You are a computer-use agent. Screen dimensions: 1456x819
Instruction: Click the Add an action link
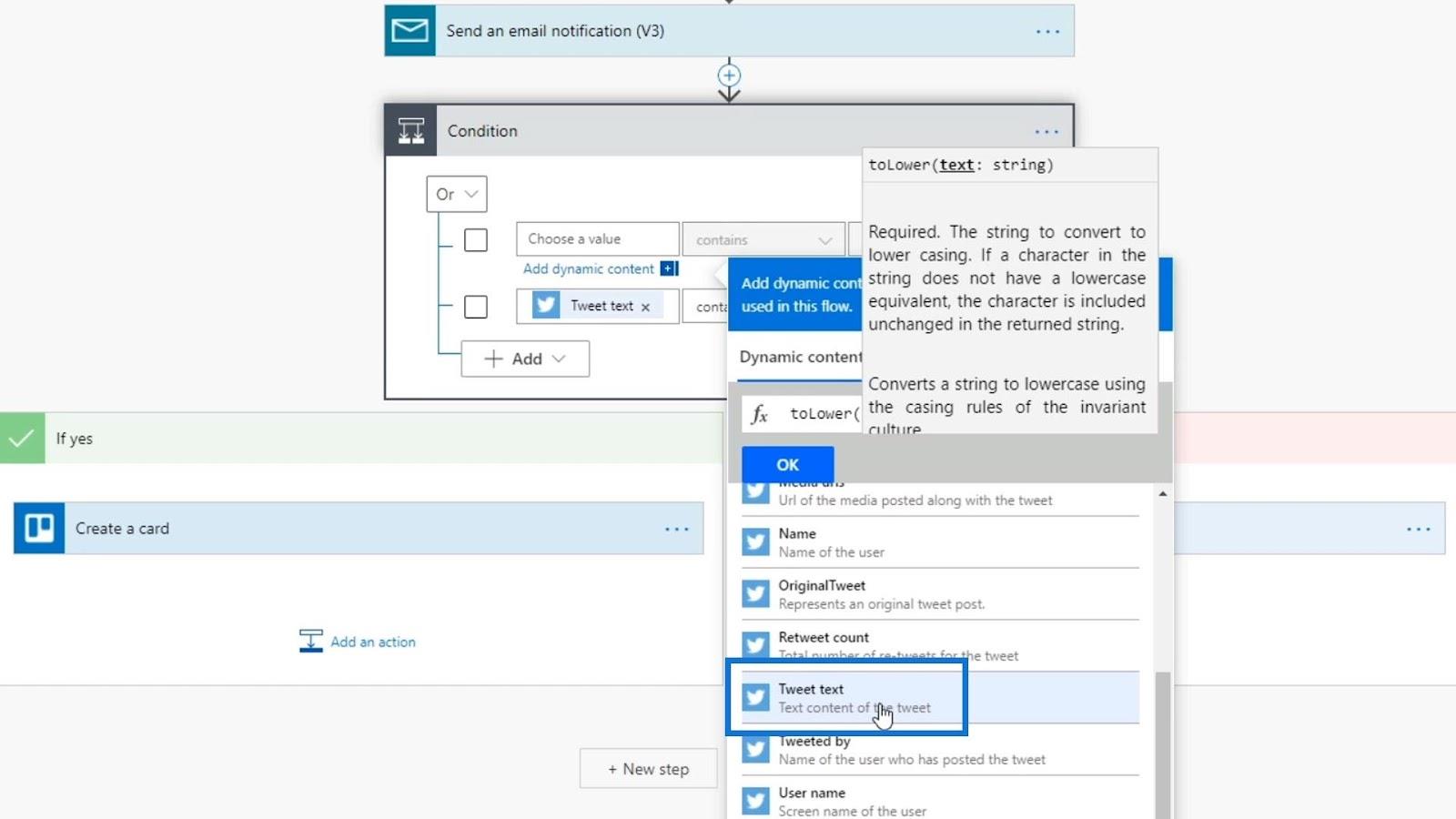click(373, 642)
